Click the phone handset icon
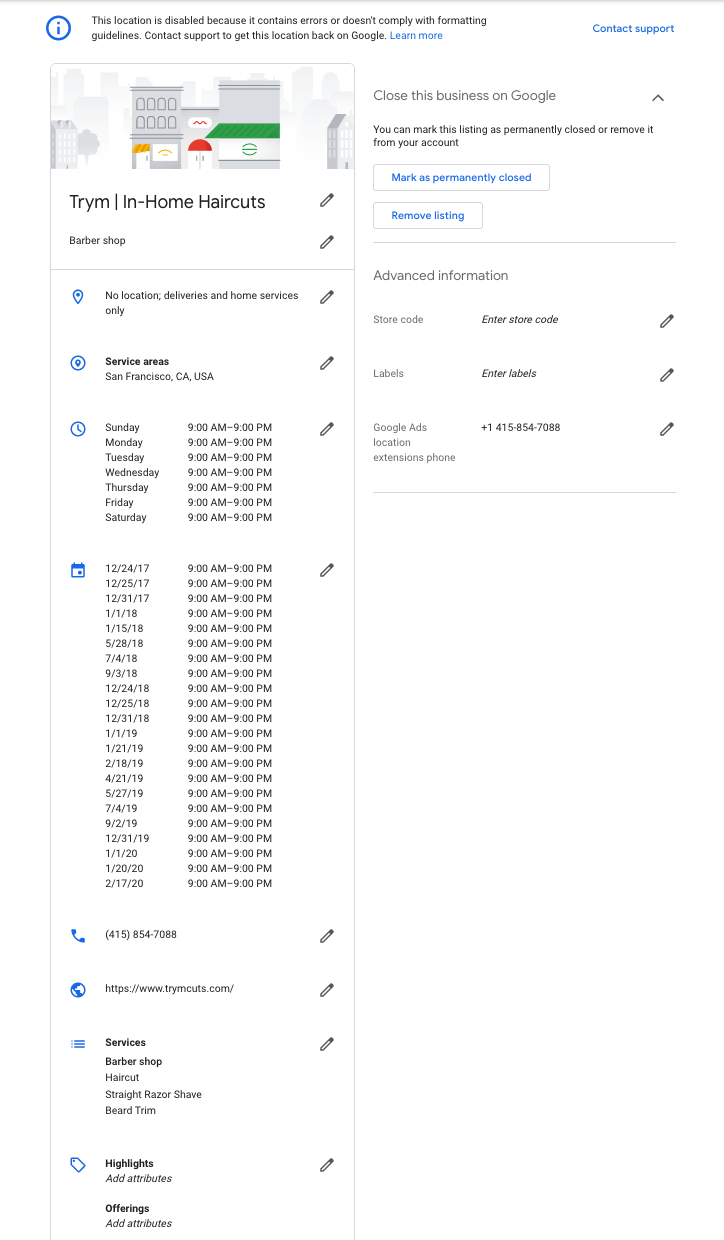The width and height of the screenshot is (724, 1240). coord(78,936)
